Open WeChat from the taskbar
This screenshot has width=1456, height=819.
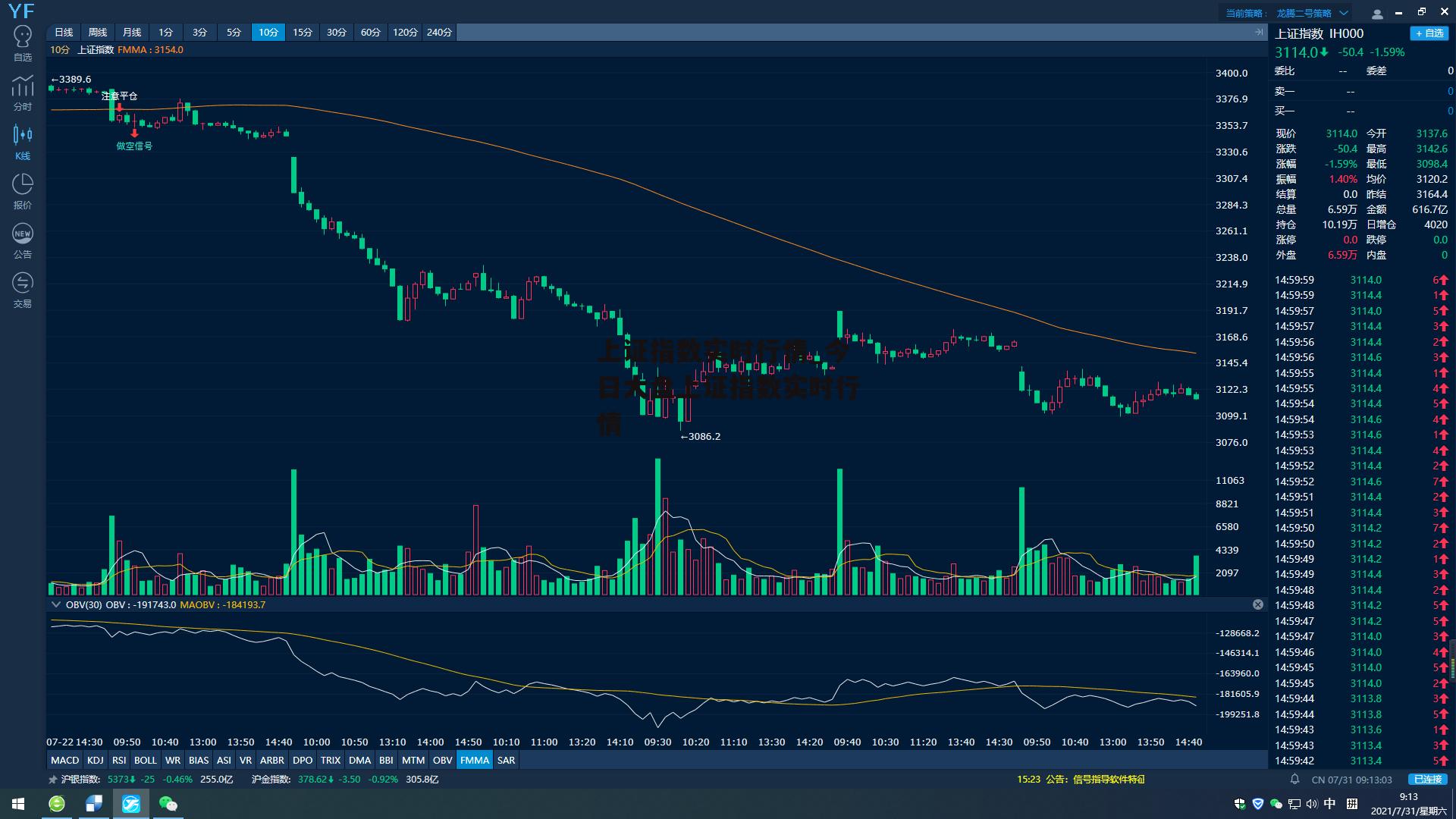[168, 804]
